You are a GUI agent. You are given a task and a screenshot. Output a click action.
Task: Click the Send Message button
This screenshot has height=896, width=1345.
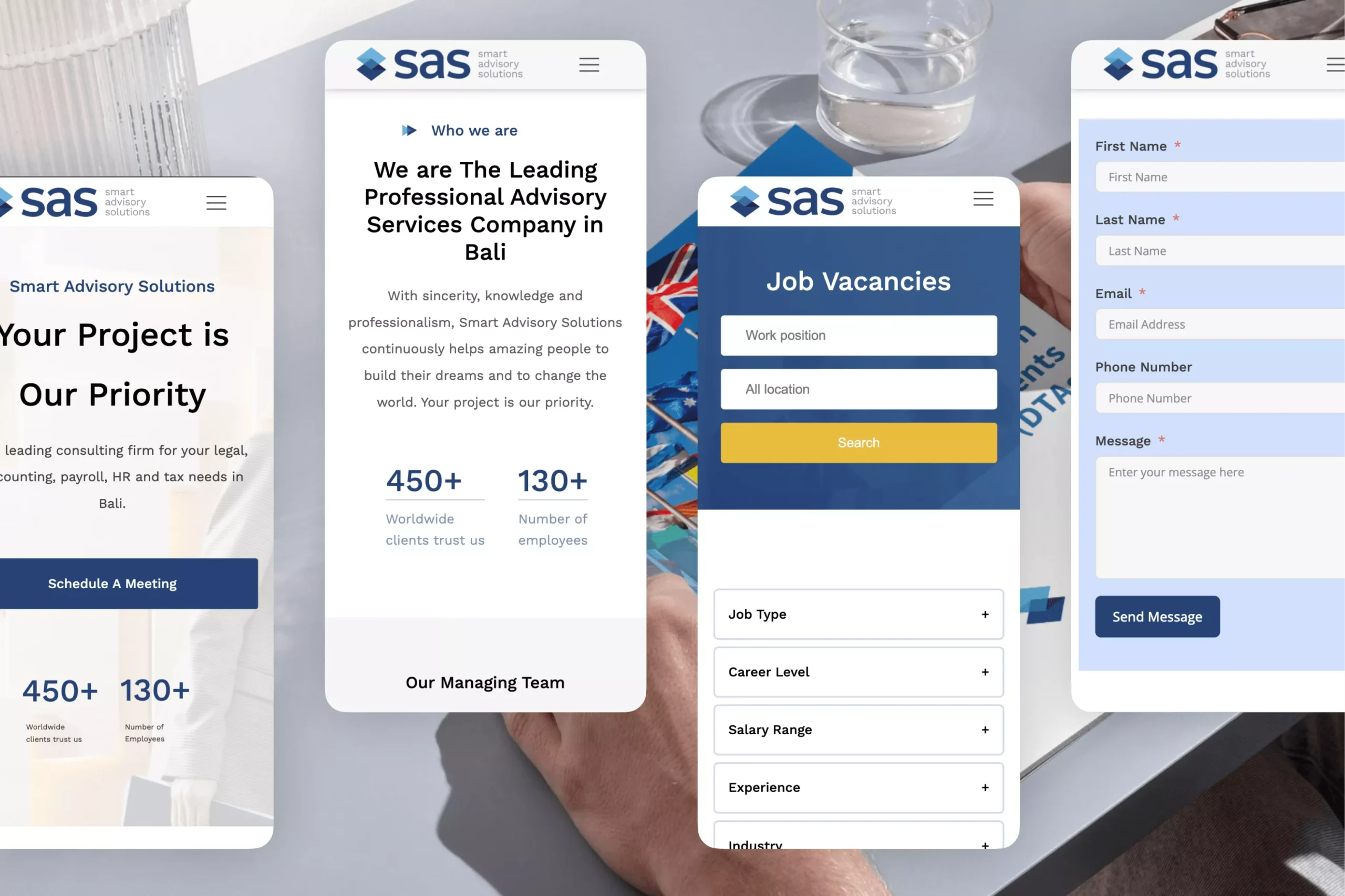1158,616
